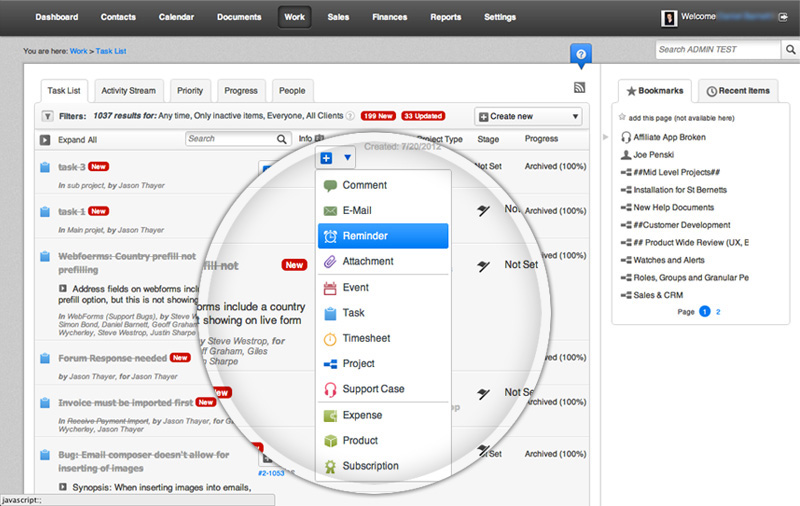Open Contacts in top navigation
Image resolution: width=800 pixels, height=506 pixels.
click(118, 17)
